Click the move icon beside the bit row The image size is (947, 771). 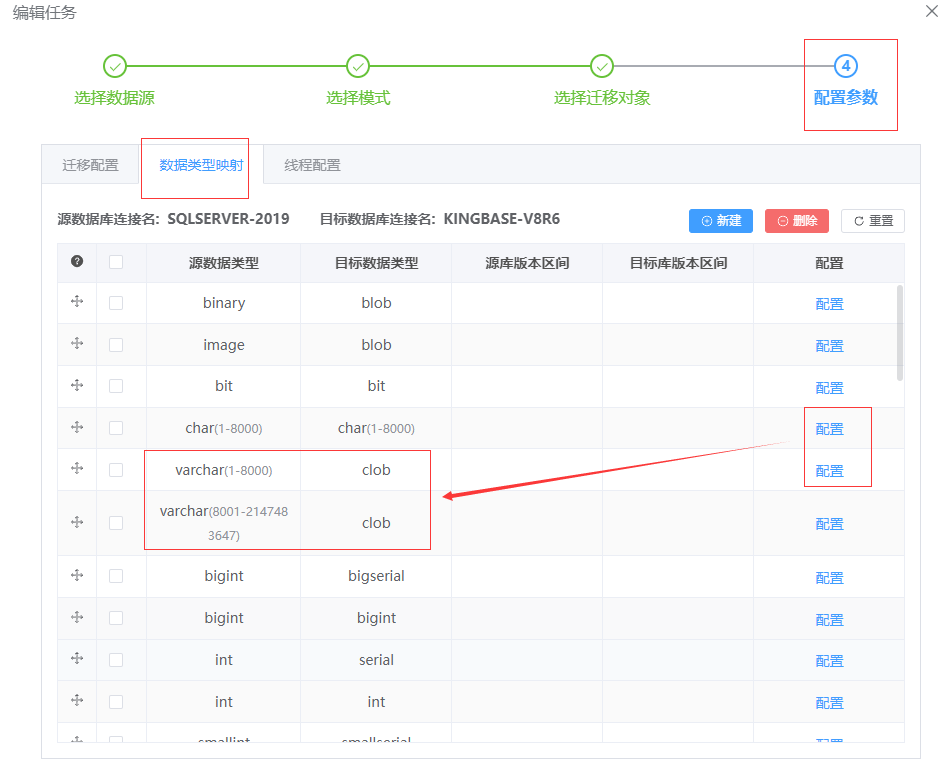coord(77,386)
